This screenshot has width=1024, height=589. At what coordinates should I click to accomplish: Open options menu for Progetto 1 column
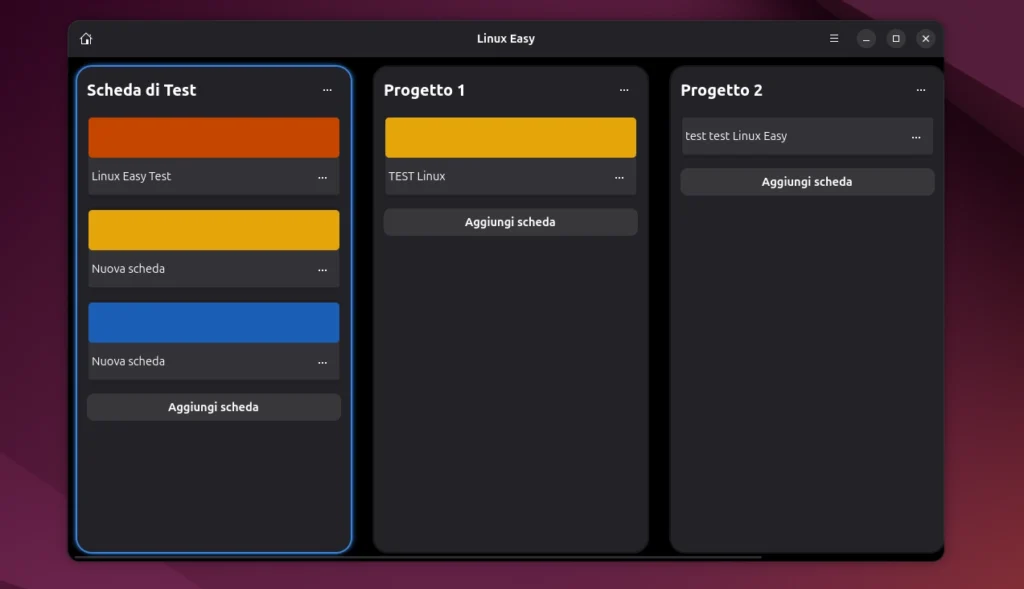tap(623, 90)
